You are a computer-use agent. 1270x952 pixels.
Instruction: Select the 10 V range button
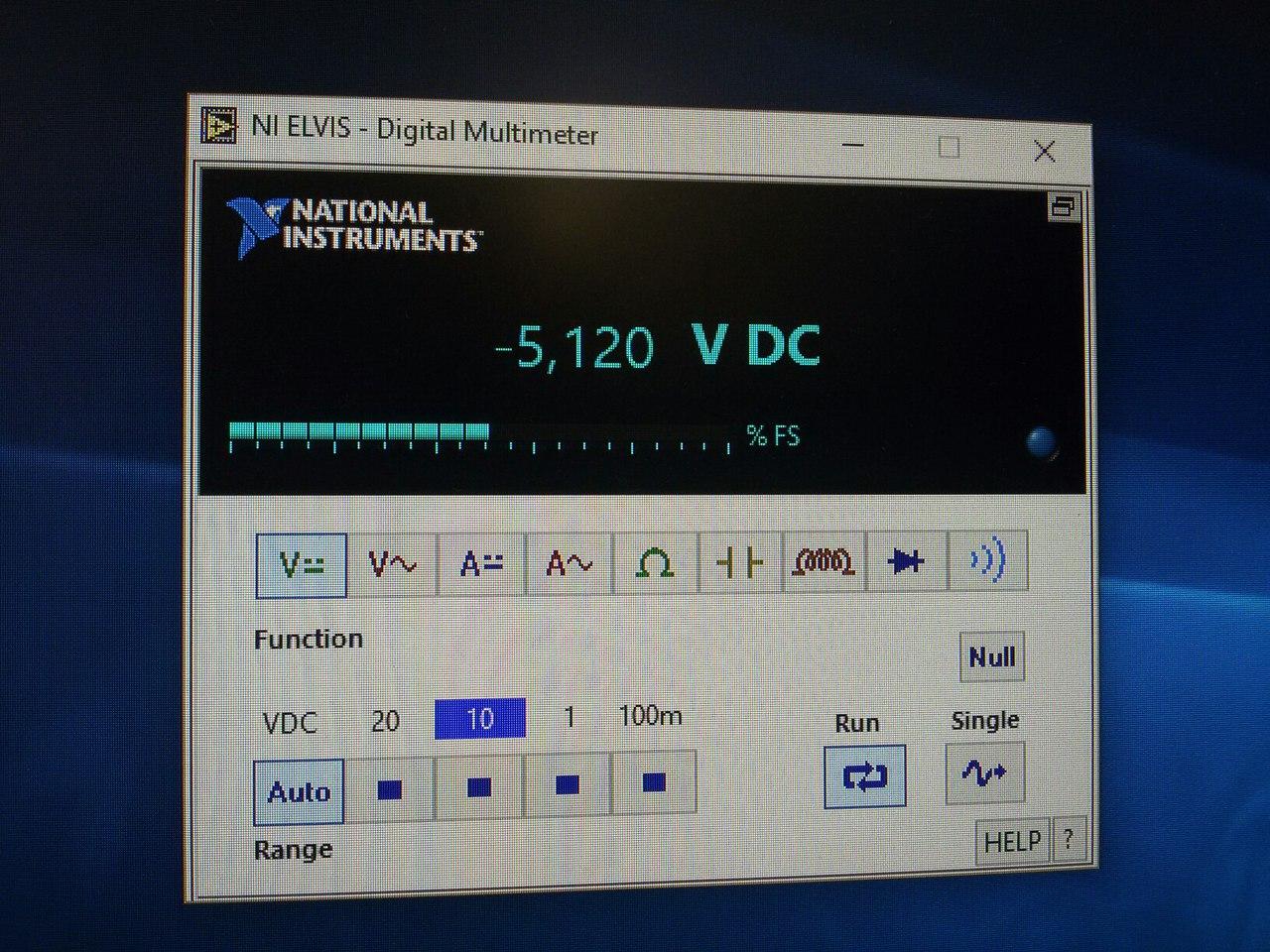[478, 787]
